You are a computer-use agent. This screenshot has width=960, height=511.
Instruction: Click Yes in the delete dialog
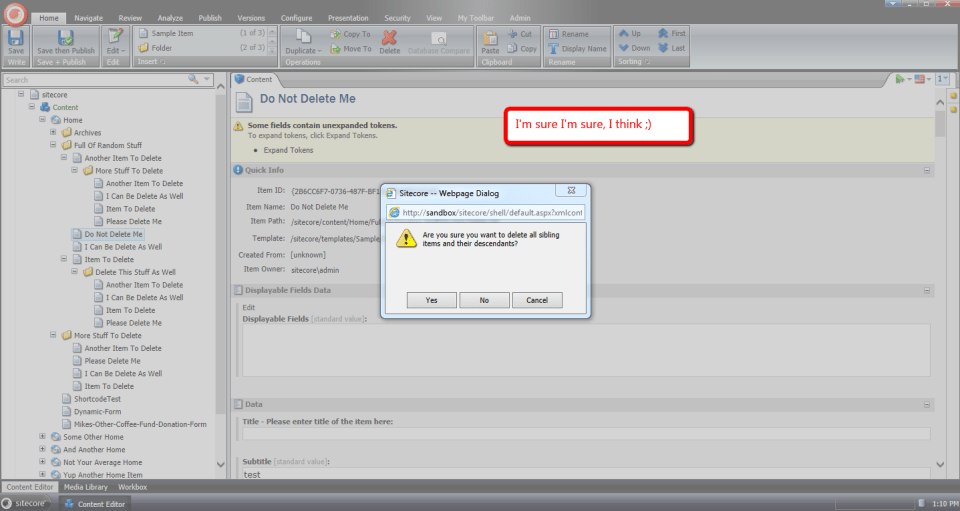coord(432,300)
